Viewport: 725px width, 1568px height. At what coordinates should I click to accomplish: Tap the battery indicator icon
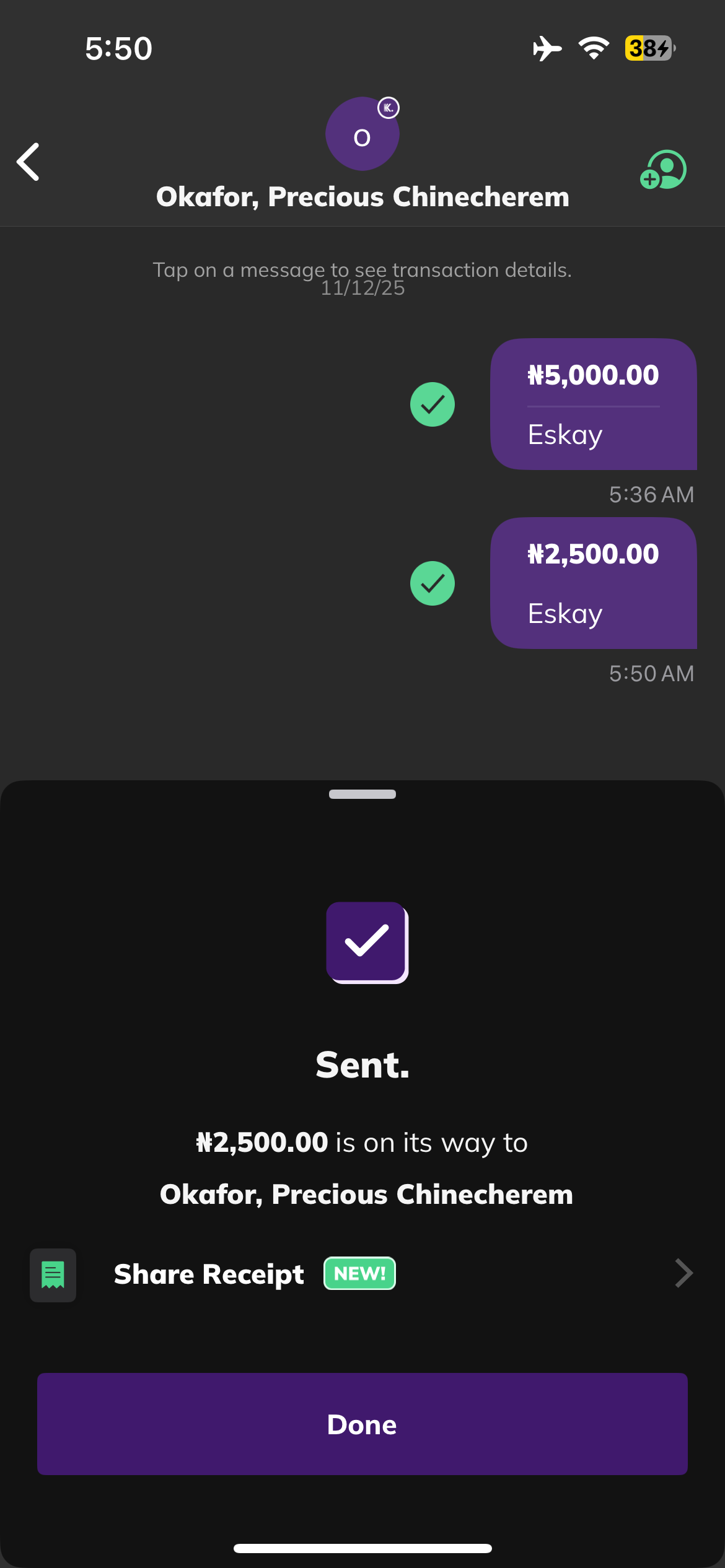tap(649, 48)
